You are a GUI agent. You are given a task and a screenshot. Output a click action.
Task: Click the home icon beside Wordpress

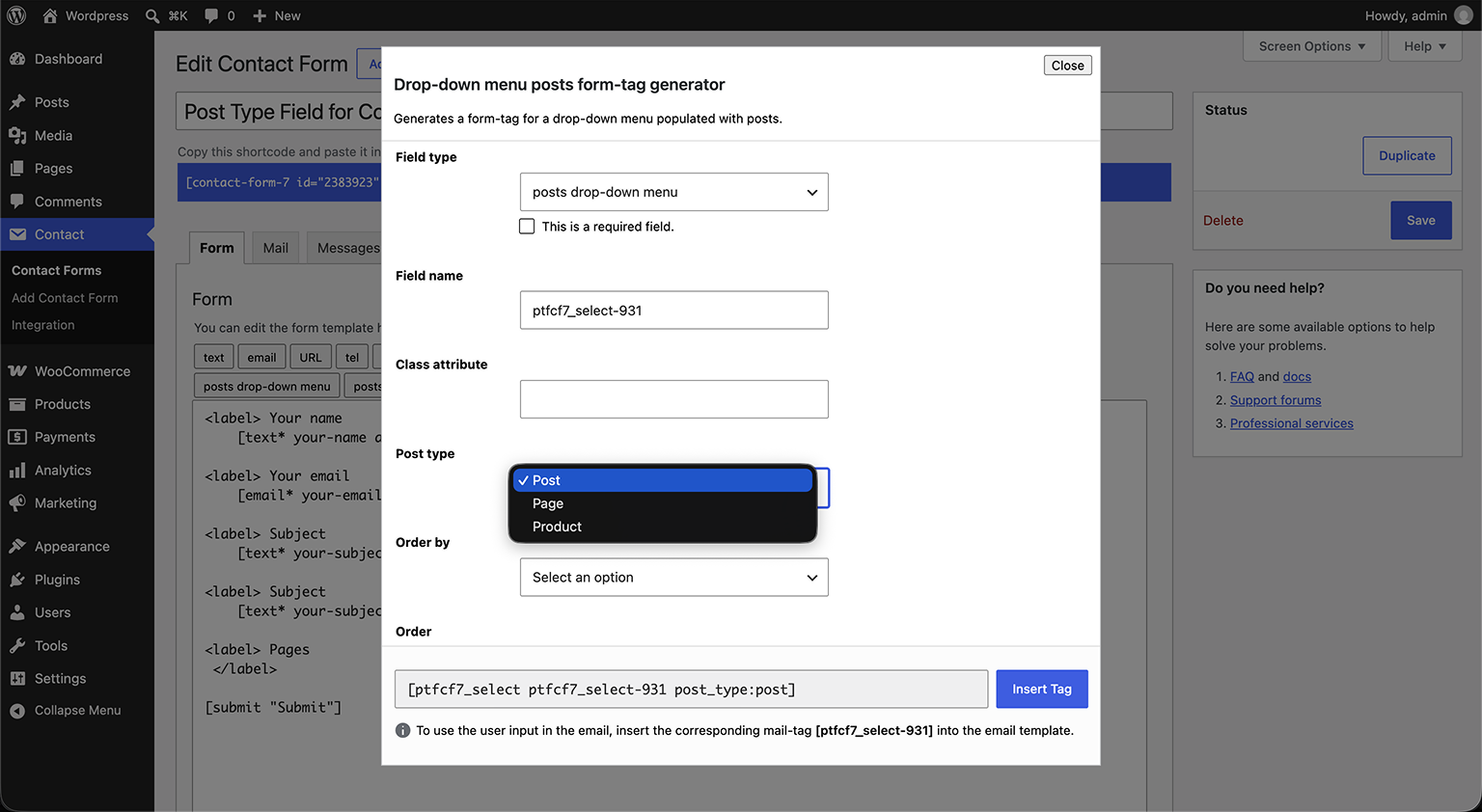[x=50, y=15]
